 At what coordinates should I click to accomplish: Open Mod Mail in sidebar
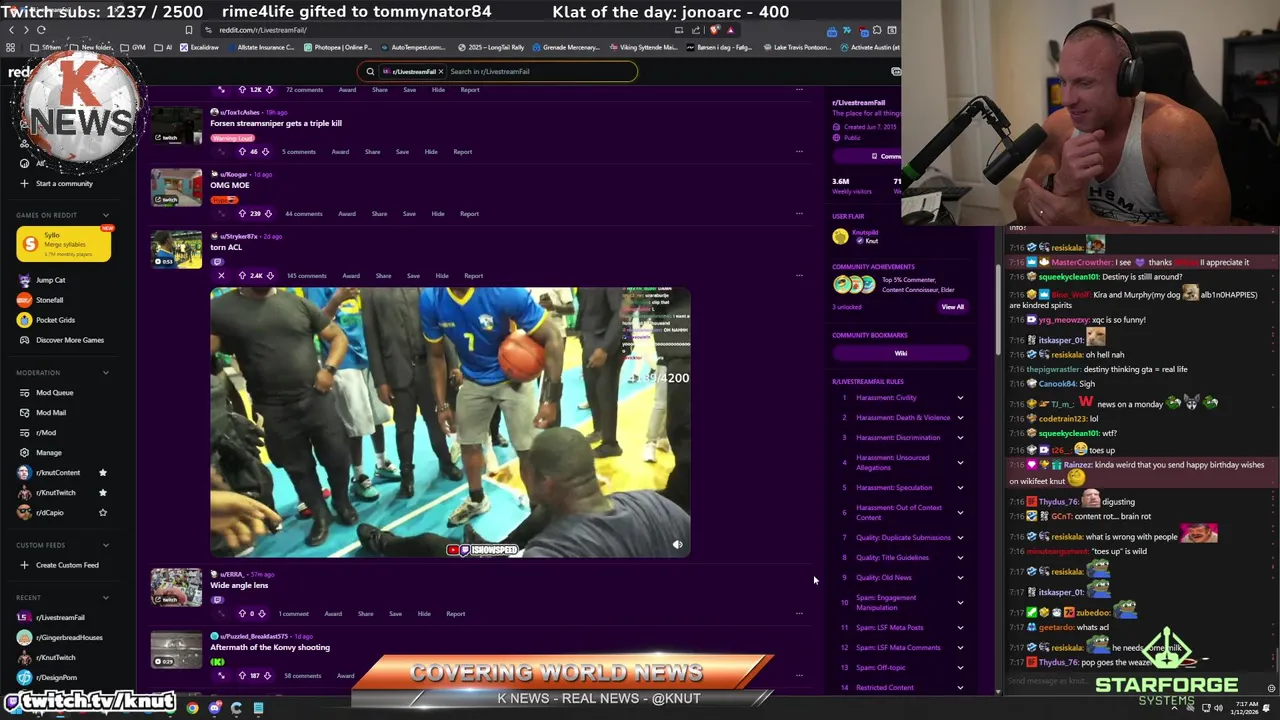click(50, 412)
